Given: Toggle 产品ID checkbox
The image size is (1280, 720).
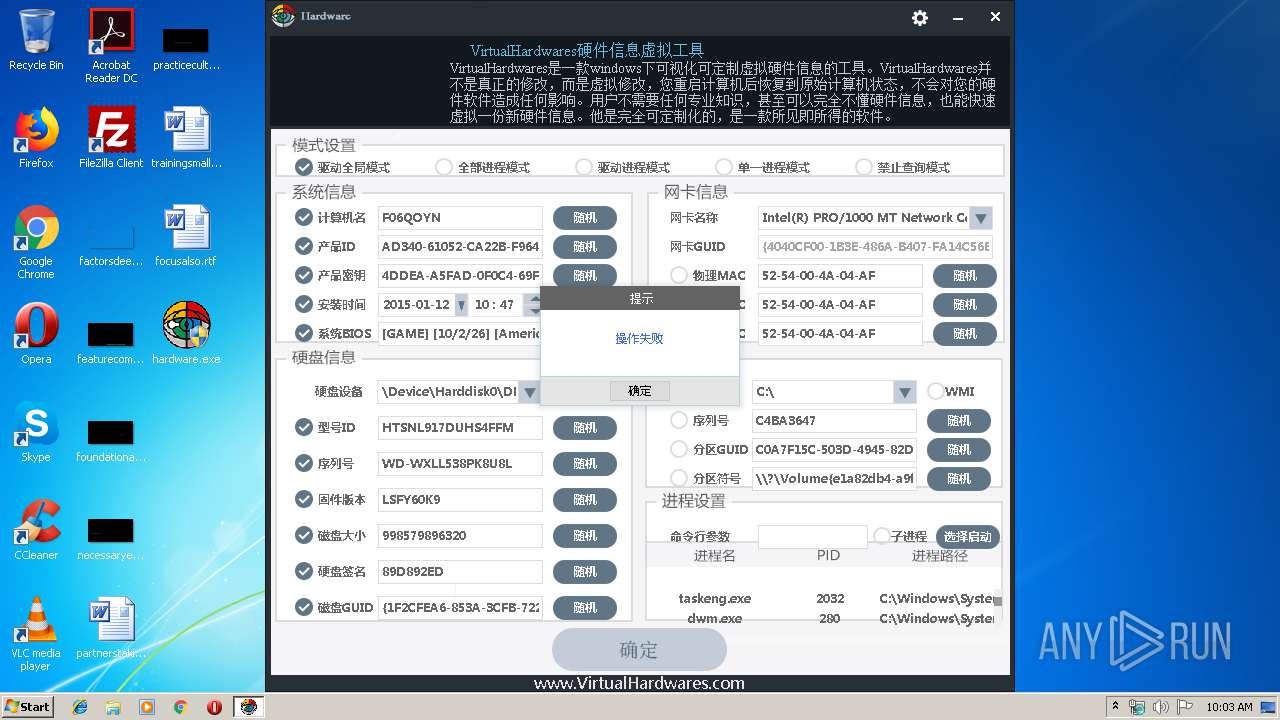Looking at the screenshot, I should point(304,246).
